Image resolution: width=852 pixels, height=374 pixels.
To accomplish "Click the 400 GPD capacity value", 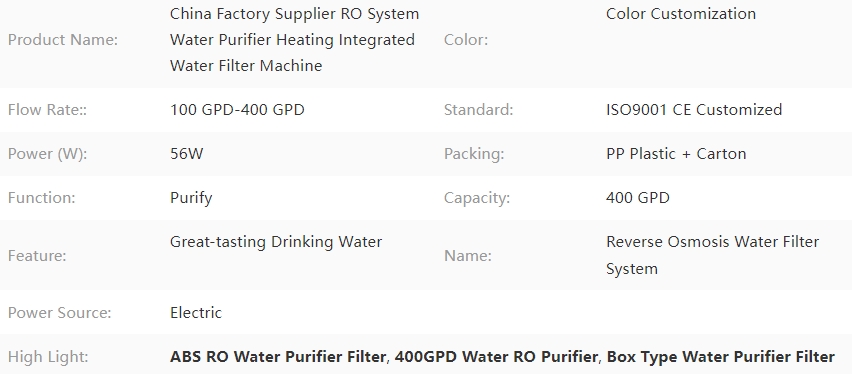I will point(637,198).
